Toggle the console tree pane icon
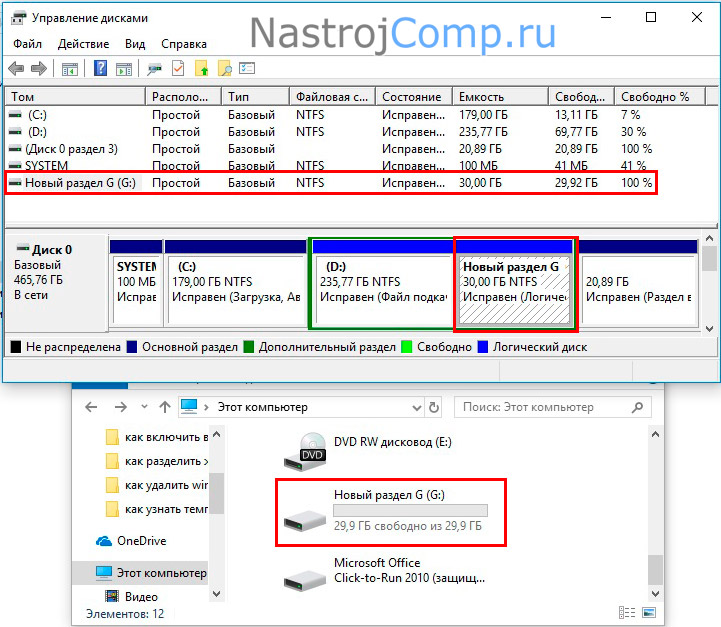 click(x=70, y=69)
